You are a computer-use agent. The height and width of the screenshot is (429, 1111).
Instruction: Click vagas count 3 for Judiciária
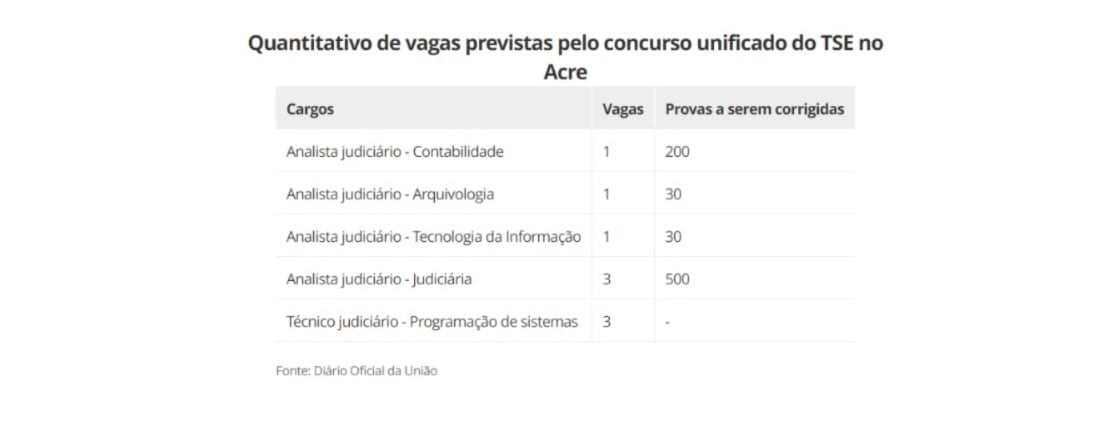tap(607, 279)
